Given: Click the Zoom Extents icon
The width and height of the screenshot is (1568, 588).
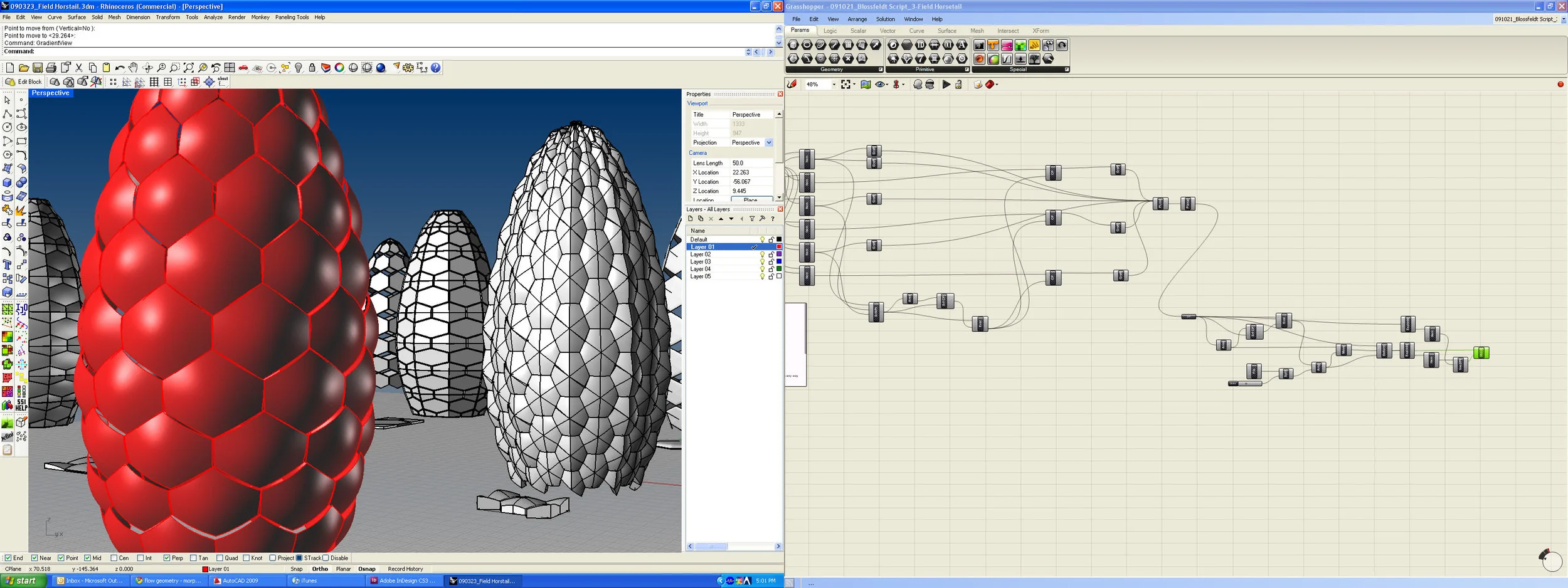Looking at the screenshot, I should click(x=189, y=68).
